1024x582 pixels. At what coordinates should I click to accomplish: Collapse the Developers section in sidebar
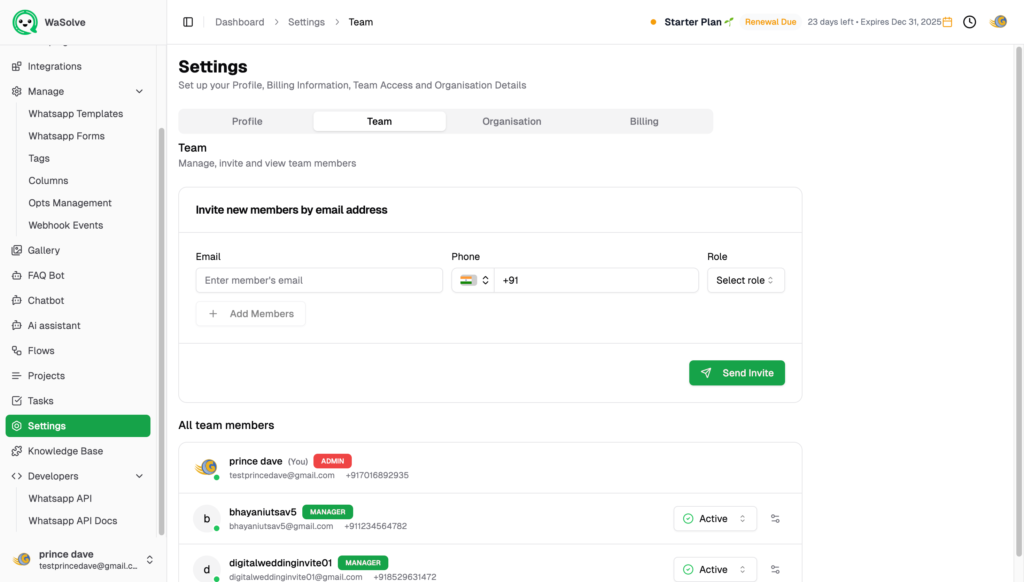[139, 476]
